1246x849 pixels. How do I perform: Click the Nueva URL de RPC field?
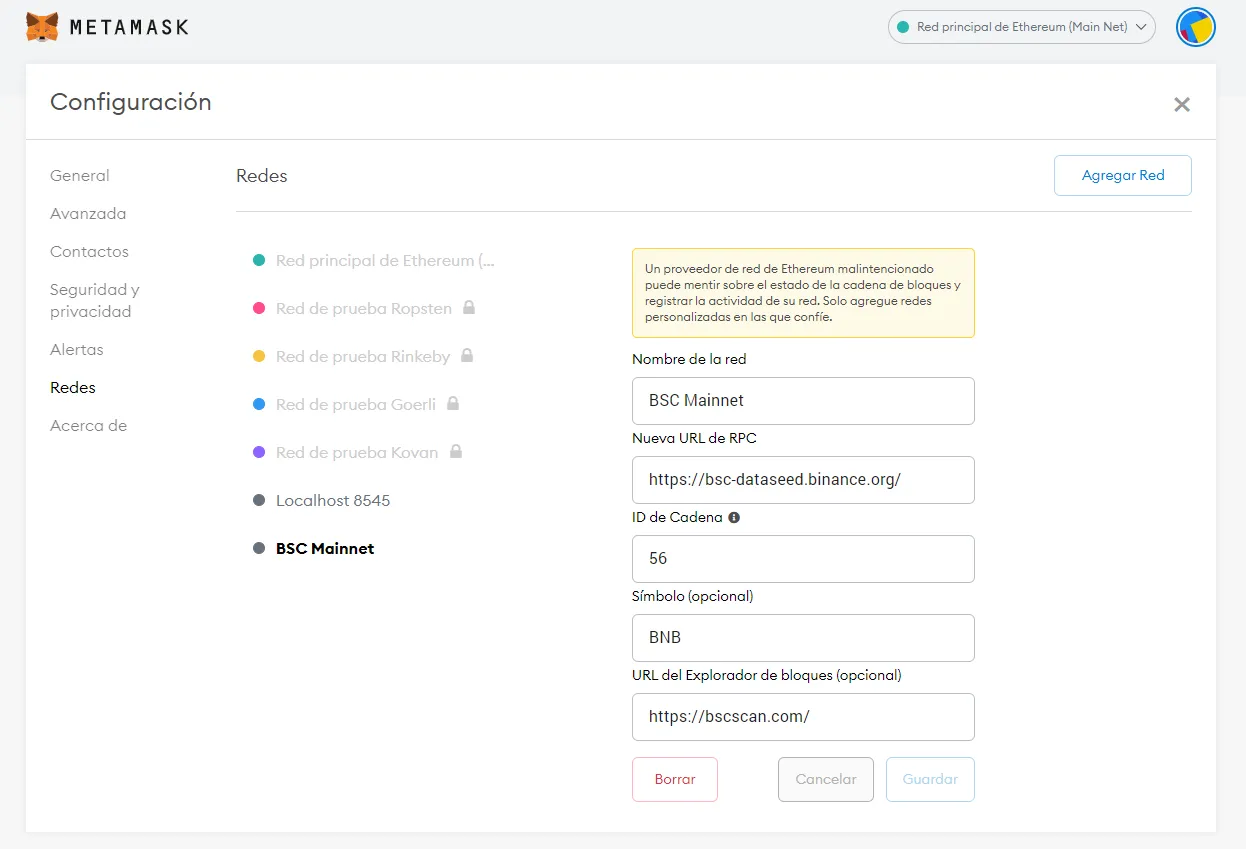tap(803, 479)
